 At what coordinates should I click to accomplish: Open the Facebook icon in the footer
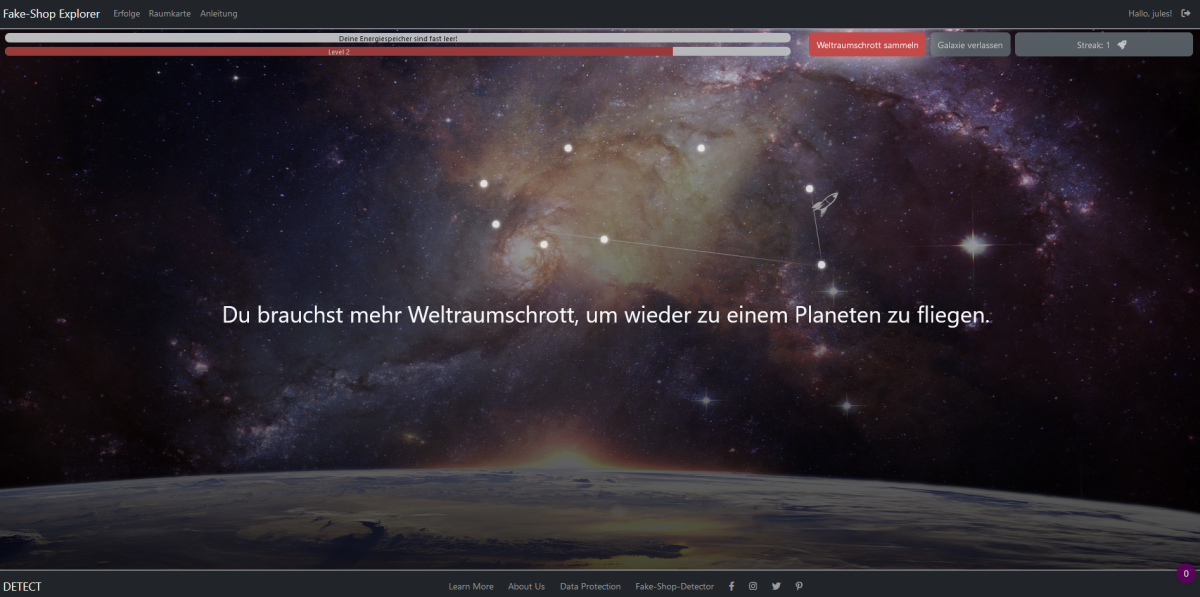(731, 586)
